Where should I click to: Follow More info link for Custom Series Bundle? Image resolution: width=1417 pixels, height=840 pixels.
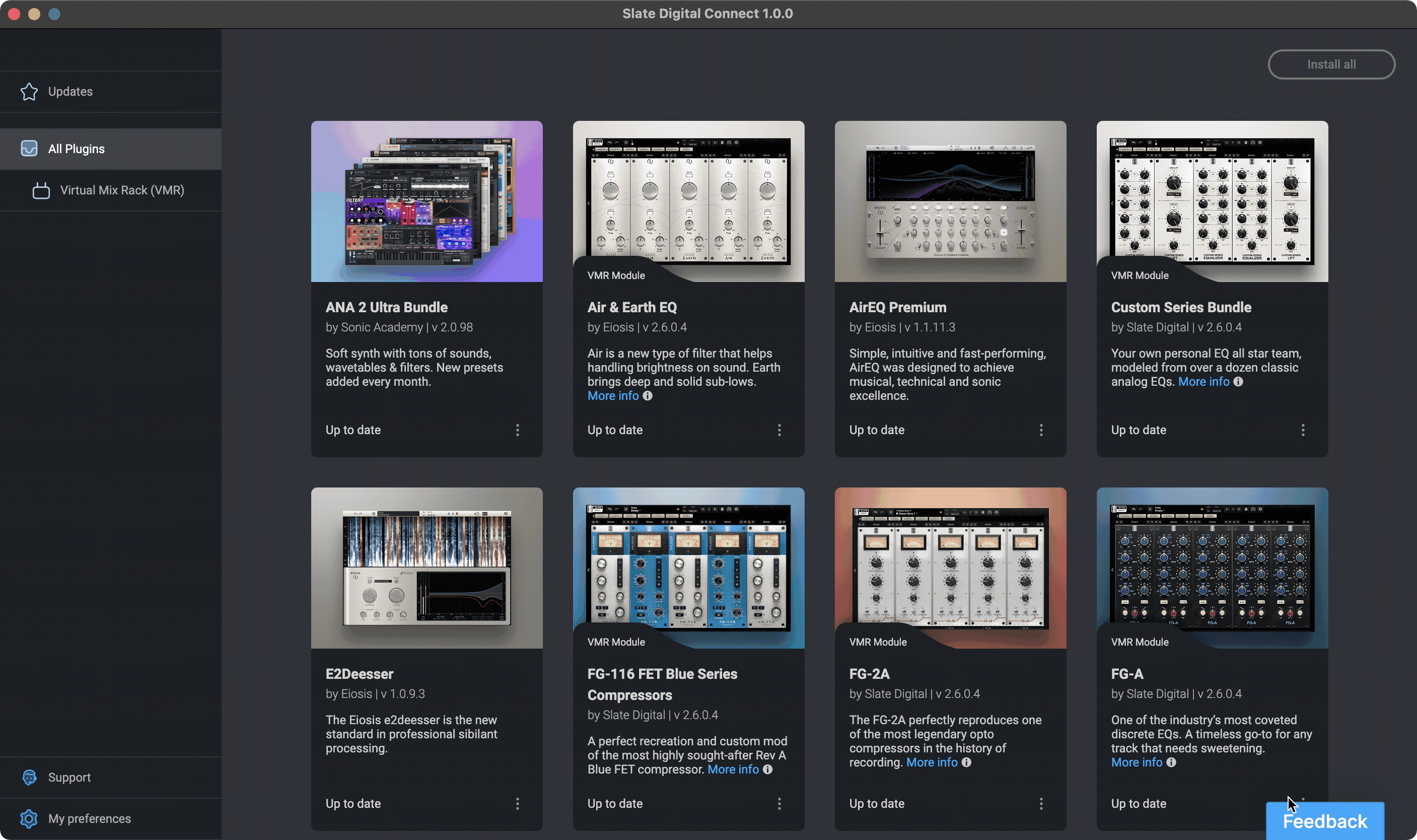point(1203,382)
